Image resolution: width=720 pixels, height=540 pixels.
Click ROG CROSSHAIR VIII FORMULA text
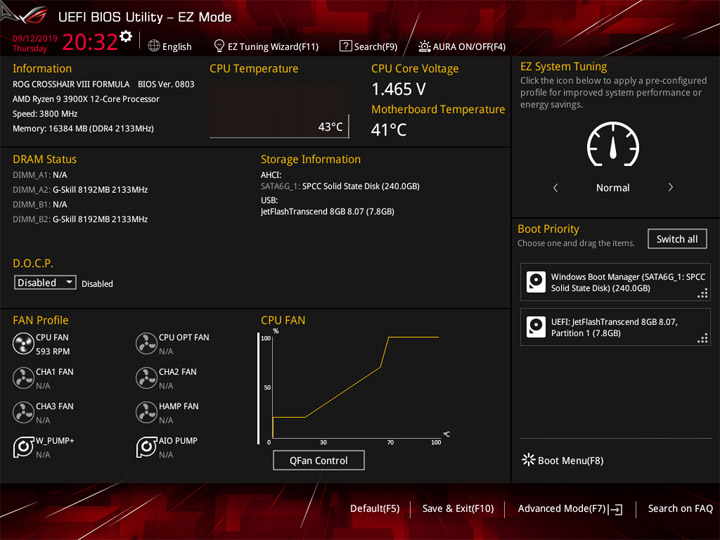71,84
